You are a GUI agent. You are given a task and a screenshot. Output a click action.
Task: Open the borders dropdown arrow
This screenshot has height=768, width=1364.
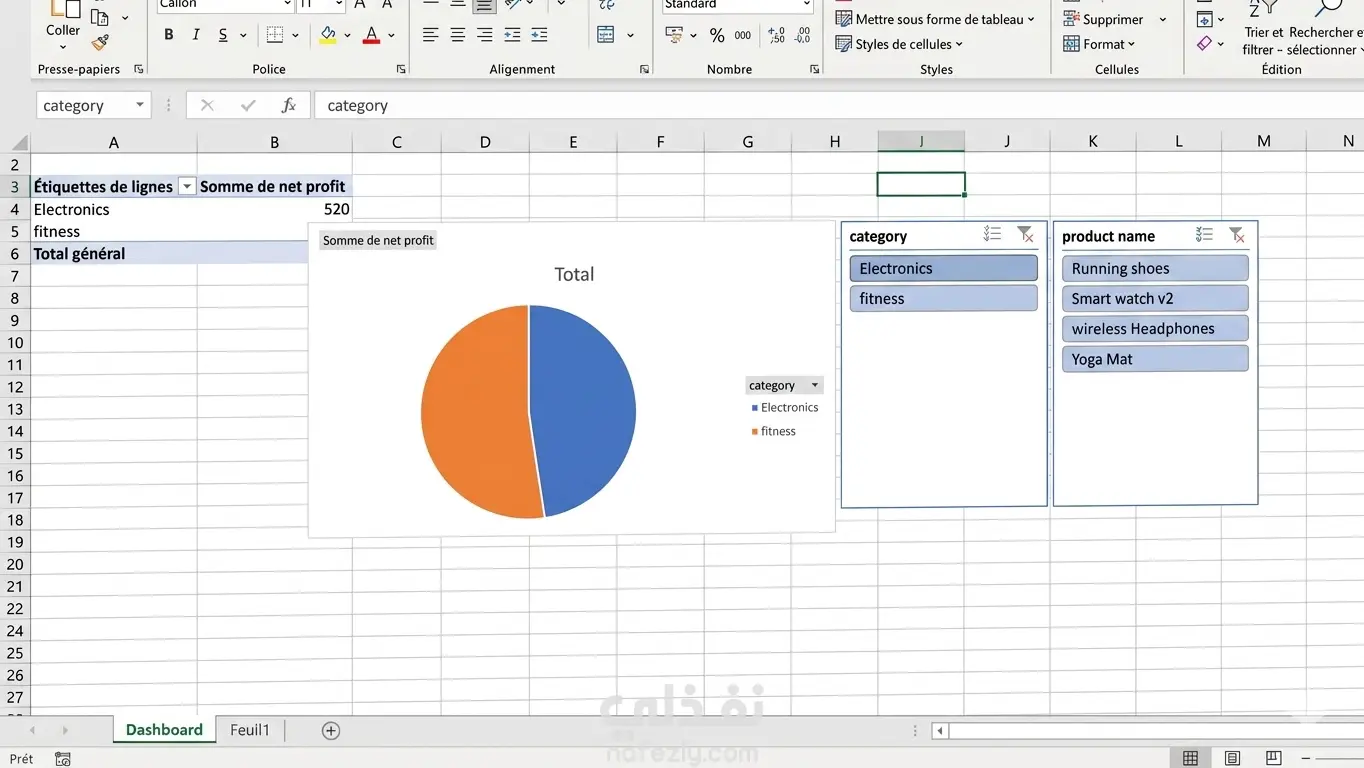coord(296,36)
